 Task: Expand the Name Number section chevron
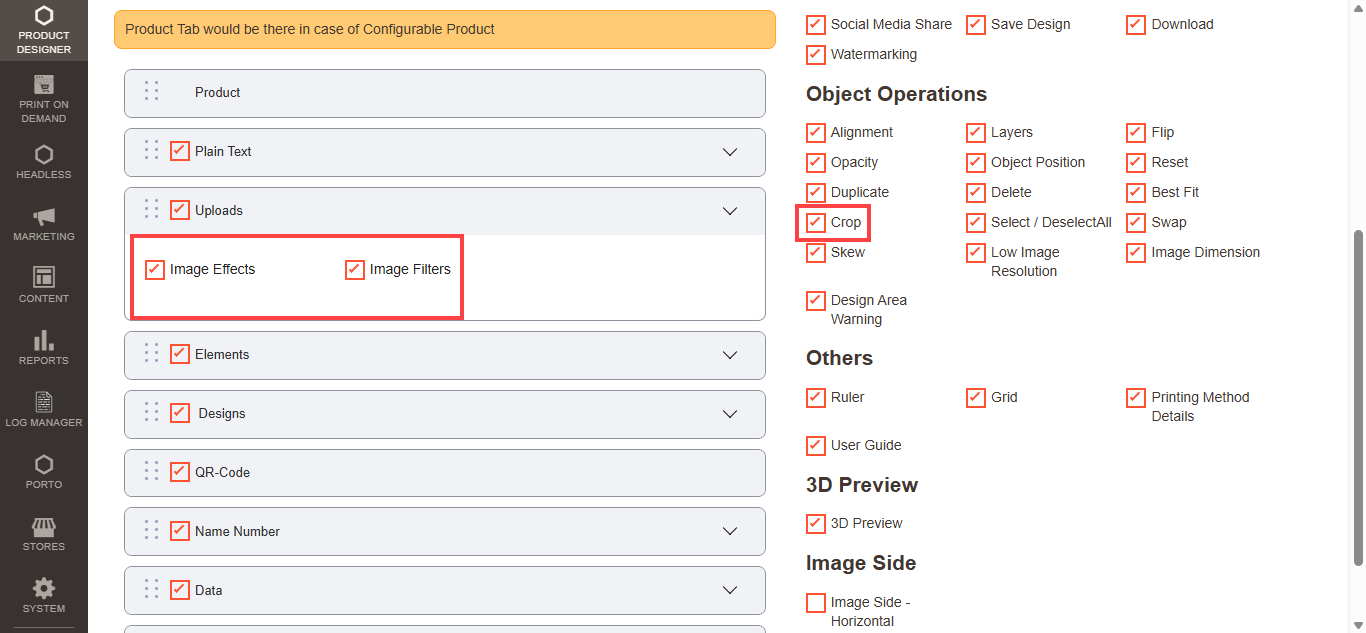tap(730, 532)
